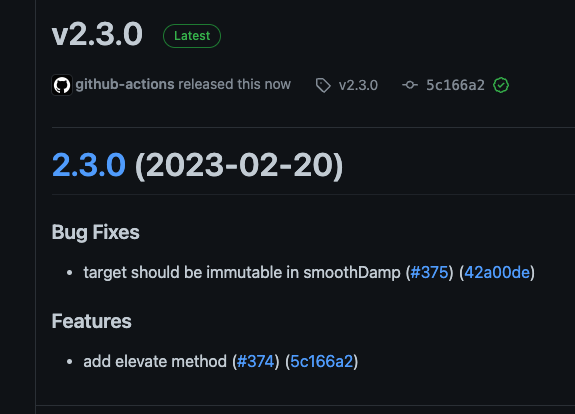Open the v2.3.0 release title
This screenshot has width=575, height=414.
pyautogui.click(x=97, y=34)
